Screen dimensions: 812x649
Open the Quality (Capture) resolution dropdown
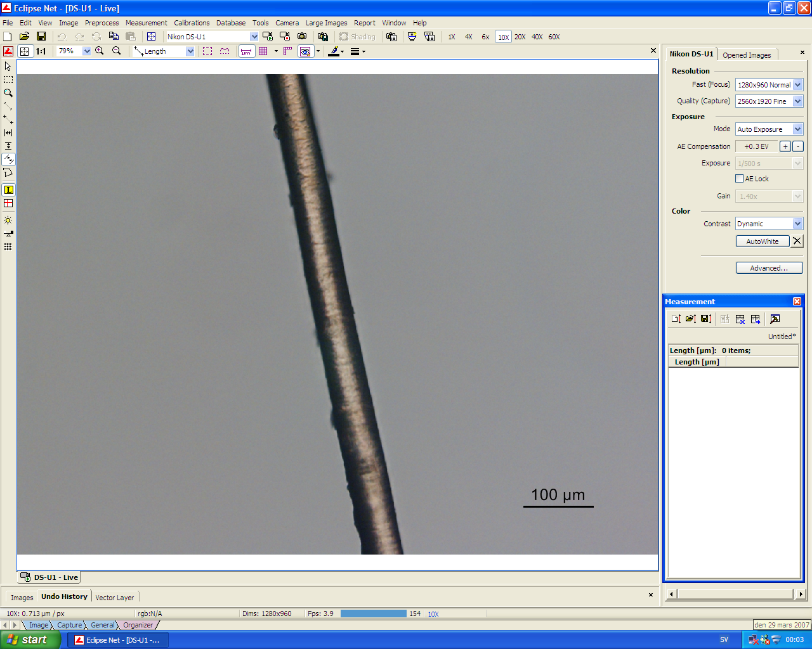point(798,101)
